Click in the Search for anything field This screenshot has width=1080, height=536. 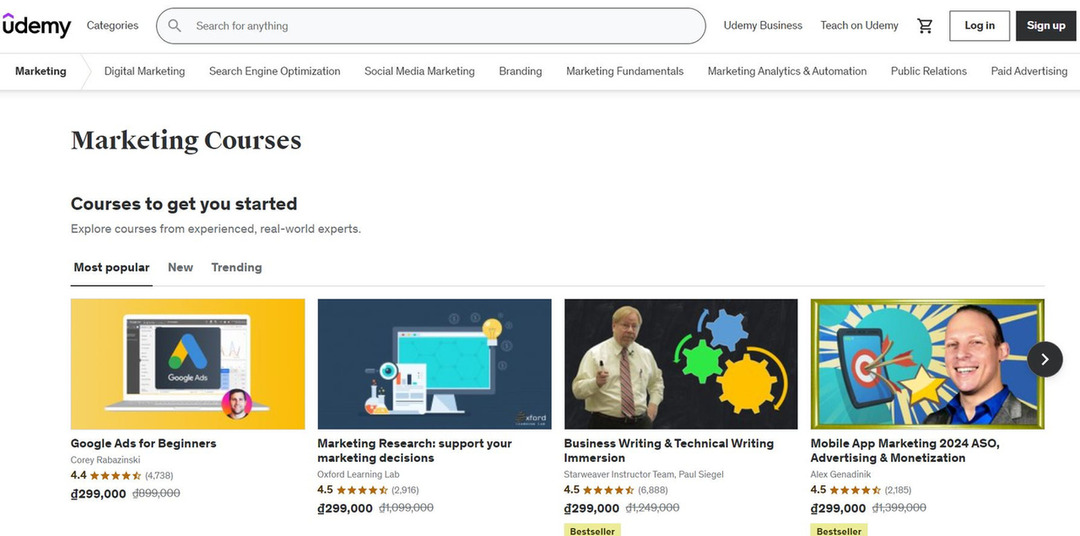430,26
